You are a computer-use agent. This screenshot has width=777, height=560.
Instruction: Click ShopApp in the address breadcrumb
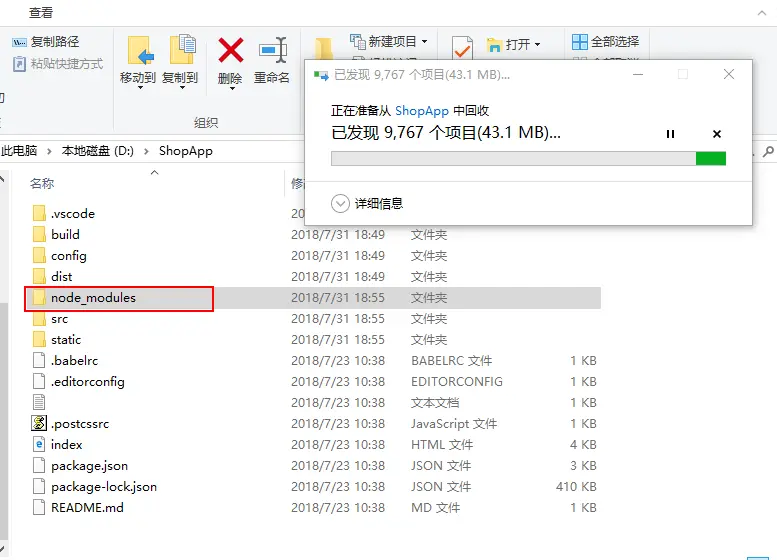(x=186, y=151)
